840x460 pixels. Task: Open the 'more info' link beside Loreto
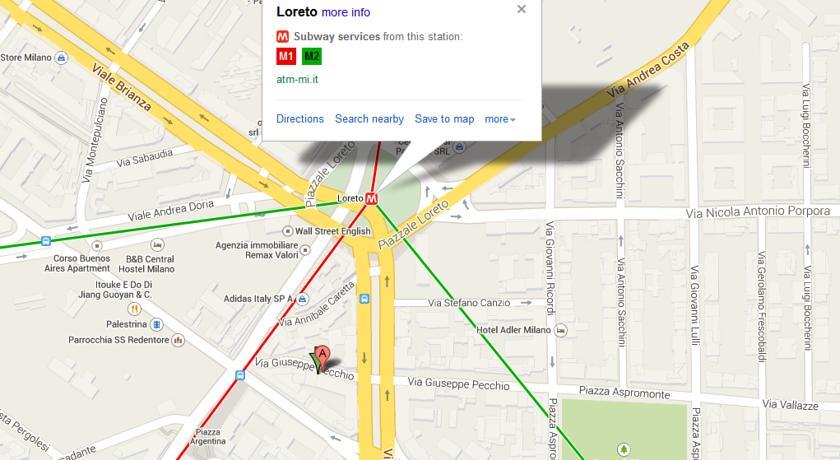point(346,12)
